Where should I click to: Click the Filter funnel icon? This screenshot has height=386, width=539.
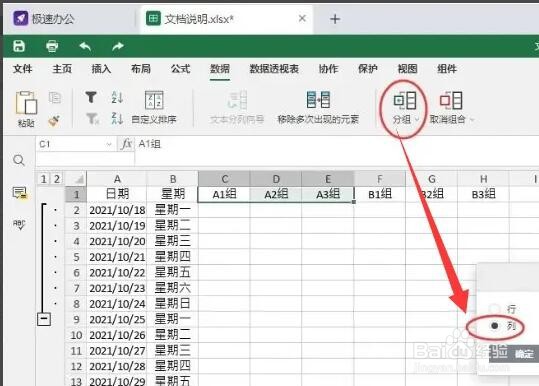(x=91, y=97)
